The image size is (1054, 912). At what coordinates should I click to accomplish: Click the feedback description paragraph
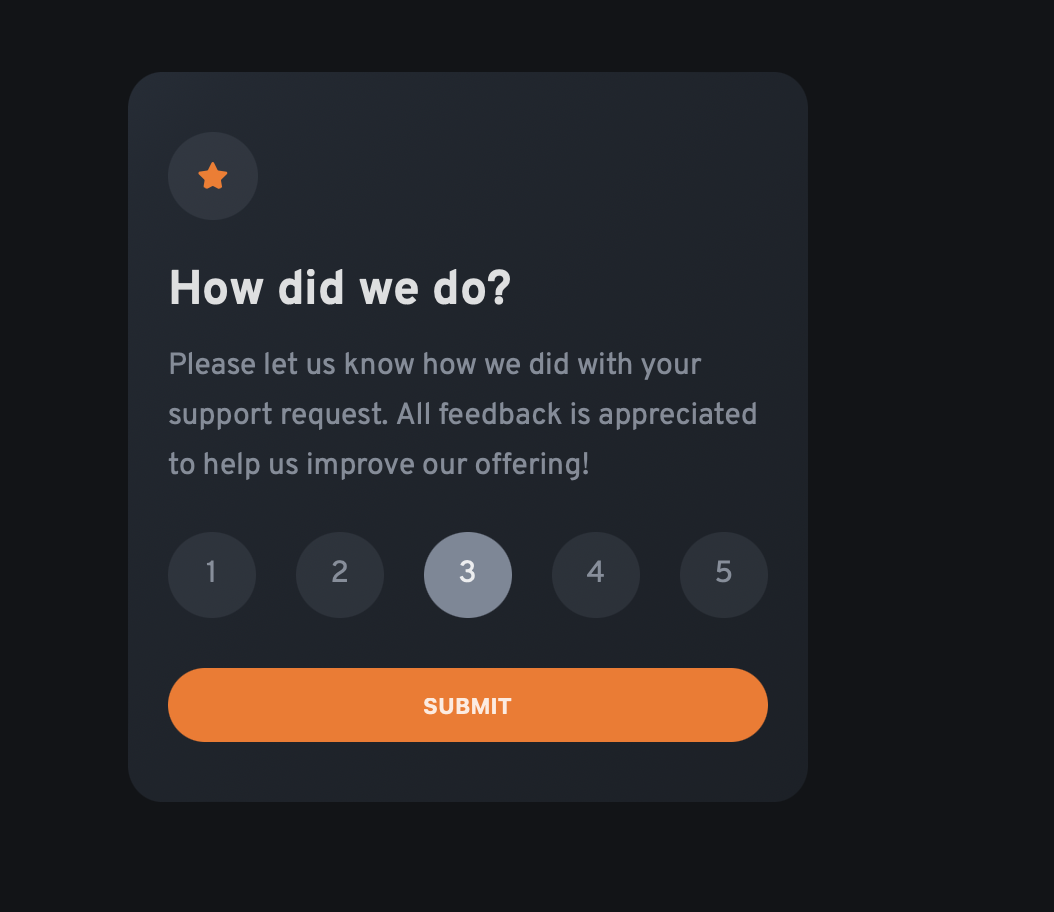point(463,413)
